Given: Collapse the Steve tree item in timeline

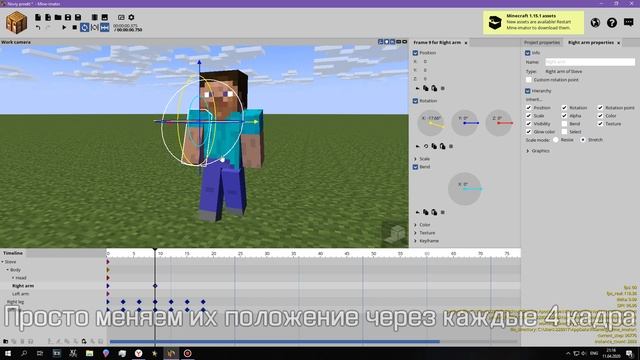Looking at the screenshot, I should (2, 262).
